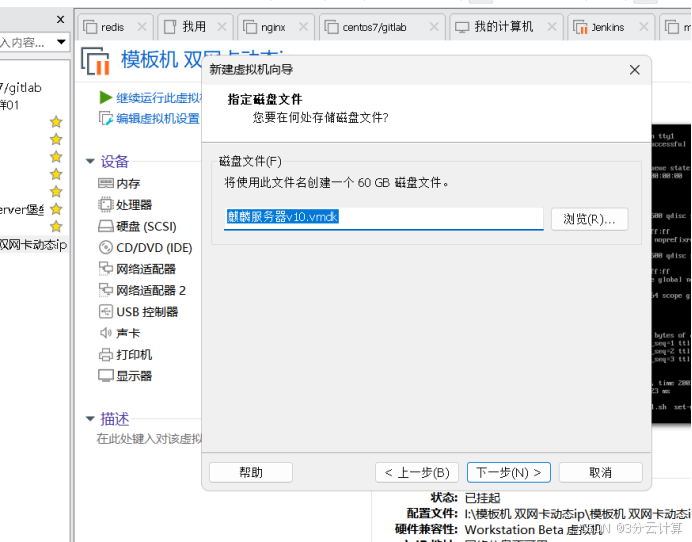Viewport: 692px width, 542px height.
Task: Click the 网络适配器 icon
Action: point(106,268)
